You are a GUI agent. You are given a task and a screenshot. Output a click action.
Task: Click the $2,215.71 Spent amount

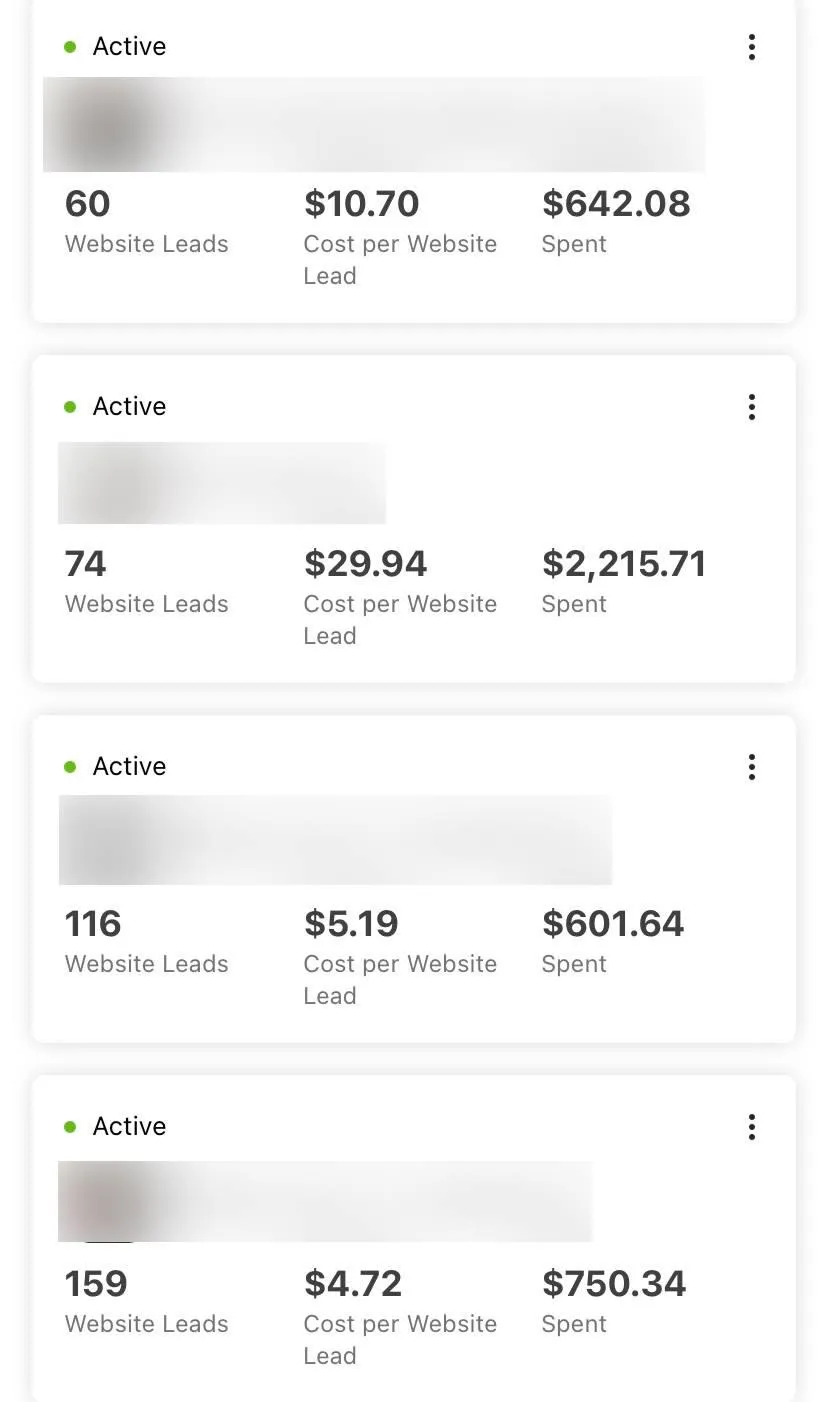click(x=624, y=564)
